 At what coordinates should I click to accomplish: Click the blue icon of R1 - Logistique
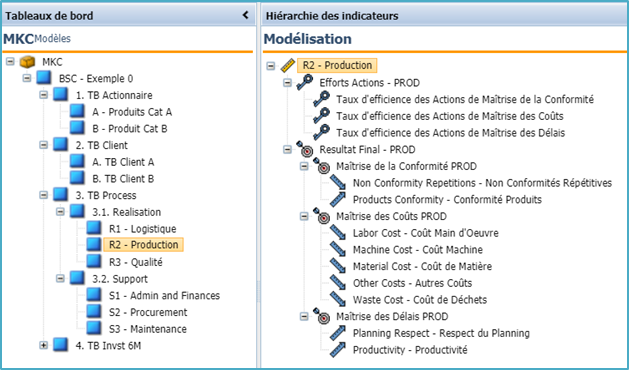94,228
